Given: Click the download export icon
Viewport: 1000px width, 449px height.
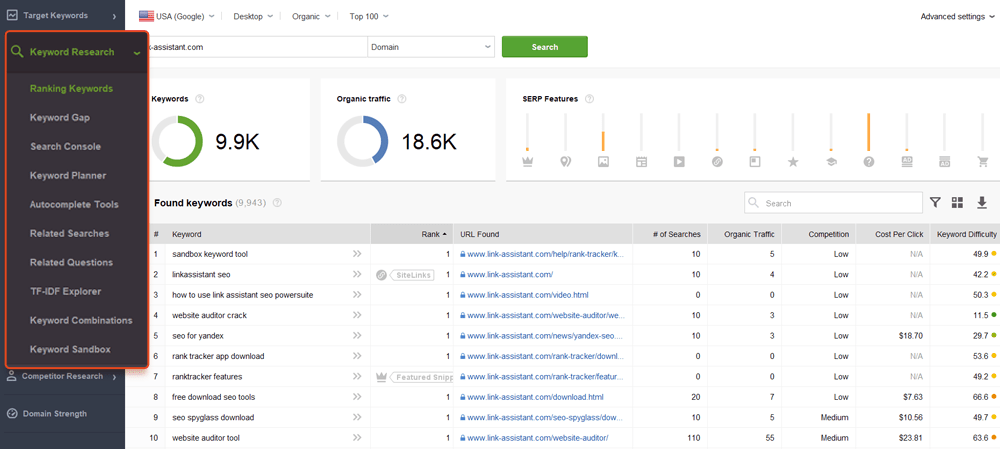Looking at the screenshot, I should point(982,203).
